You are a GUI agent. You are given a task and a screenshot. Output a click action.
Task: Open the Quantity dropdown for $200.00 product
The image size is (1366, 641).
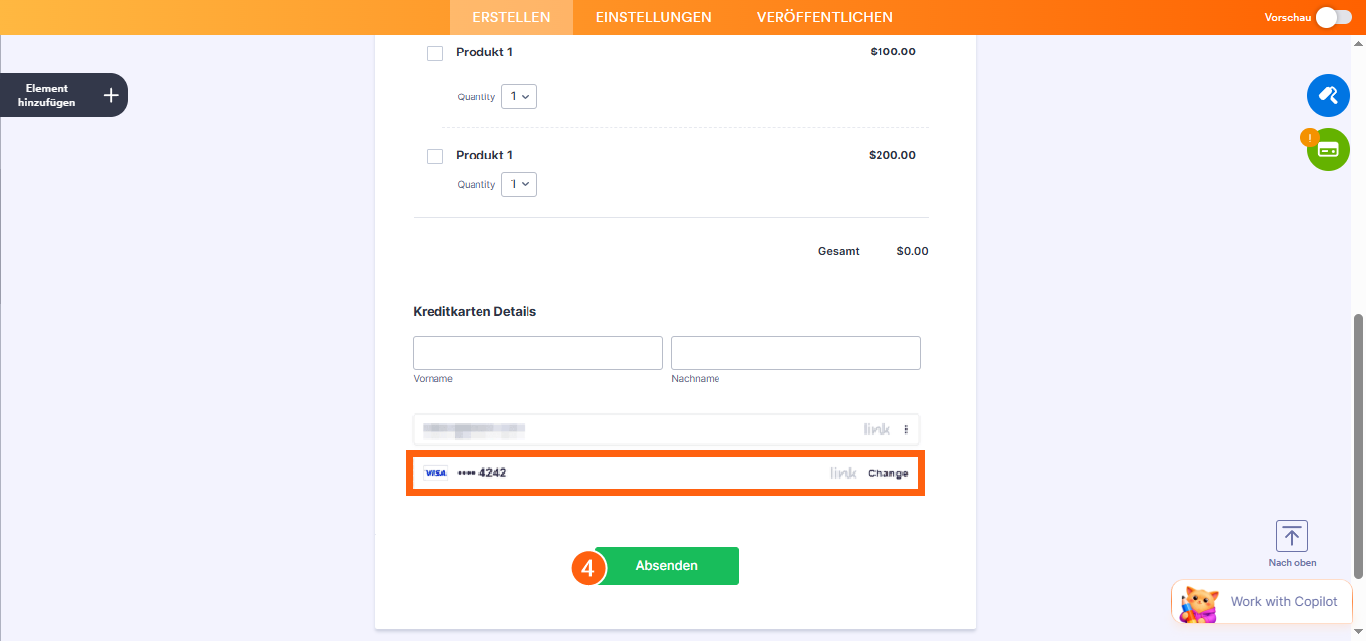click(519, 184)
